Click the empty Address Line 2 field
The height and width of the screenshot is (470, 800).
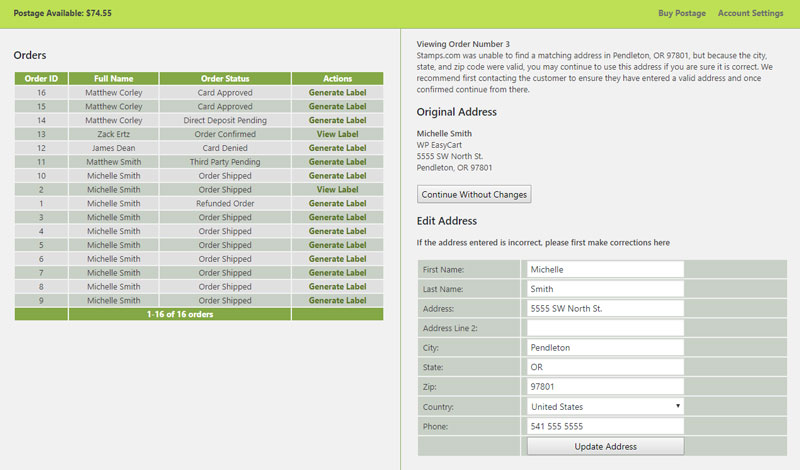click(604, 328)
